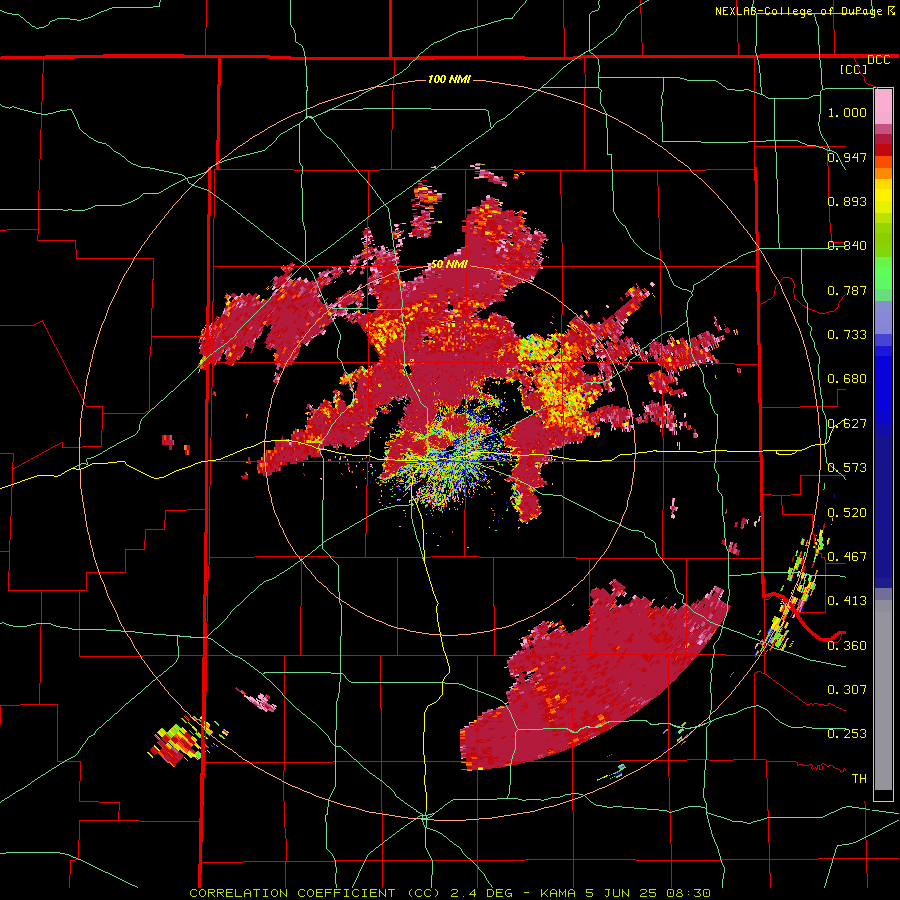The width and height of the screenshot is (900, 900).
Task: Pick the light pink top color bar segment
Action: pos(883,106)
